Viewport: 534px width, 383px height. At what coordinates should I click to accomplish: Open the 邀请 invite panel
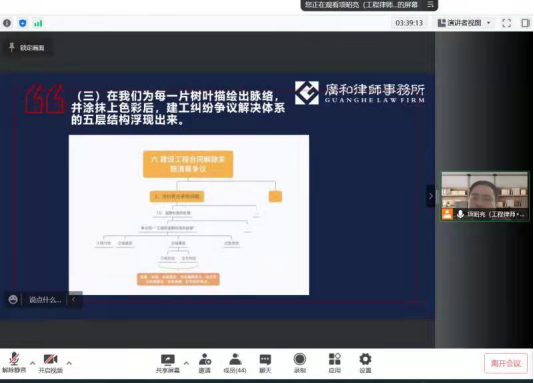click(205, 363)
